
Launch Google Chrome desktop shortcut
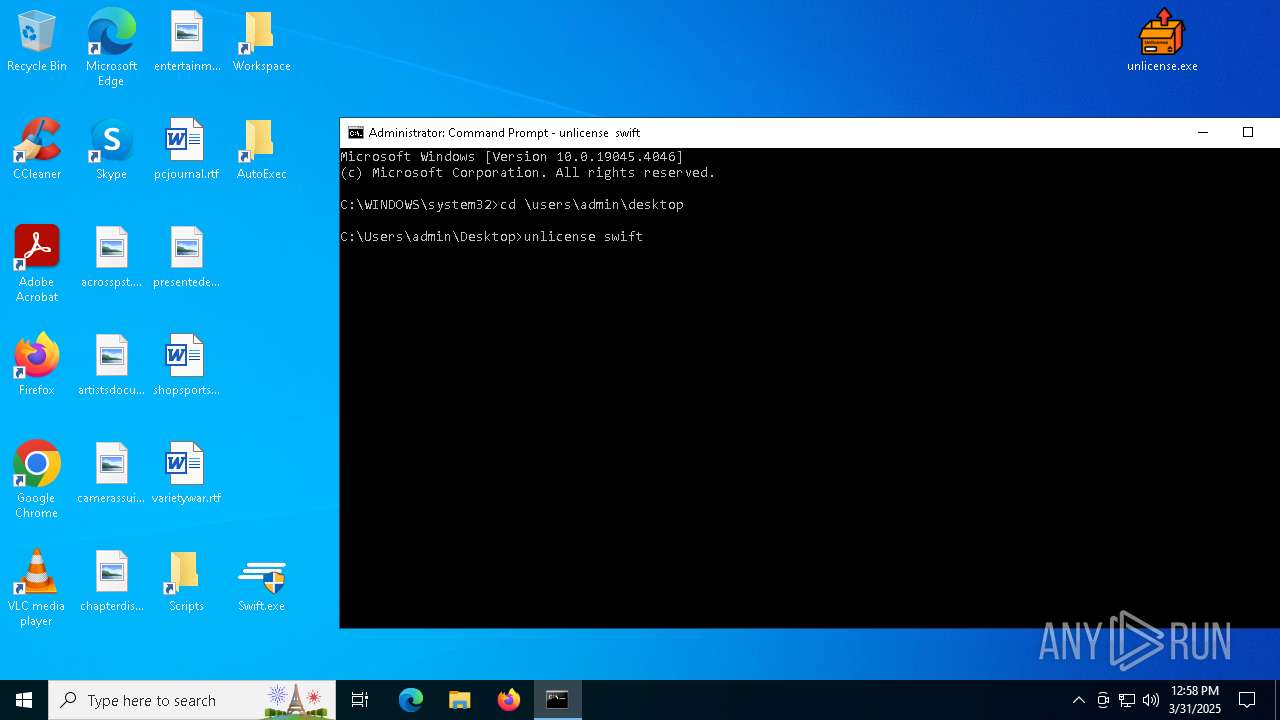point(37,480)
